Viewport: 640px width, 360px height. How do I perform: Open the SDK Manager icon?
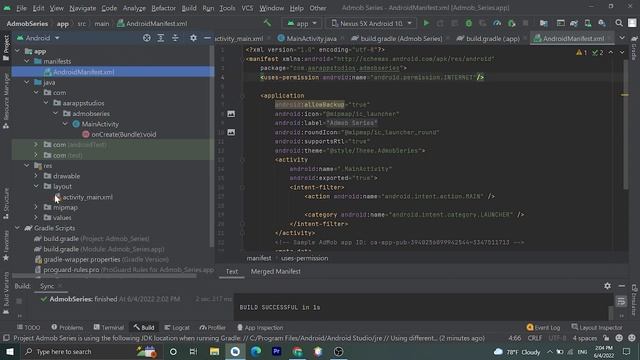click(x=602, y=23)
